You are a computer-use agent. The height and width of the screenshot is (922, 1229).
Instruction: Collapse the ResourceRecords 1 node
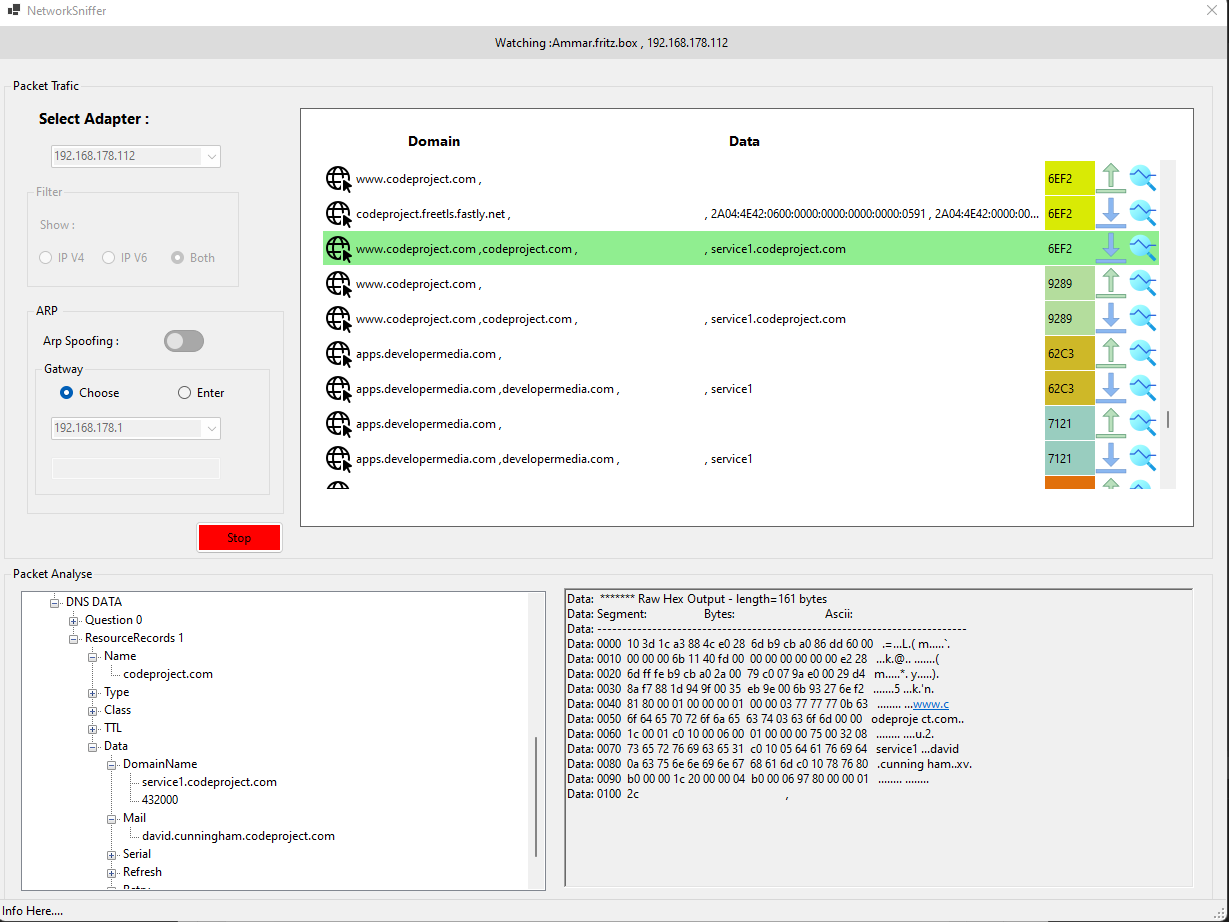tap(73, 638)
